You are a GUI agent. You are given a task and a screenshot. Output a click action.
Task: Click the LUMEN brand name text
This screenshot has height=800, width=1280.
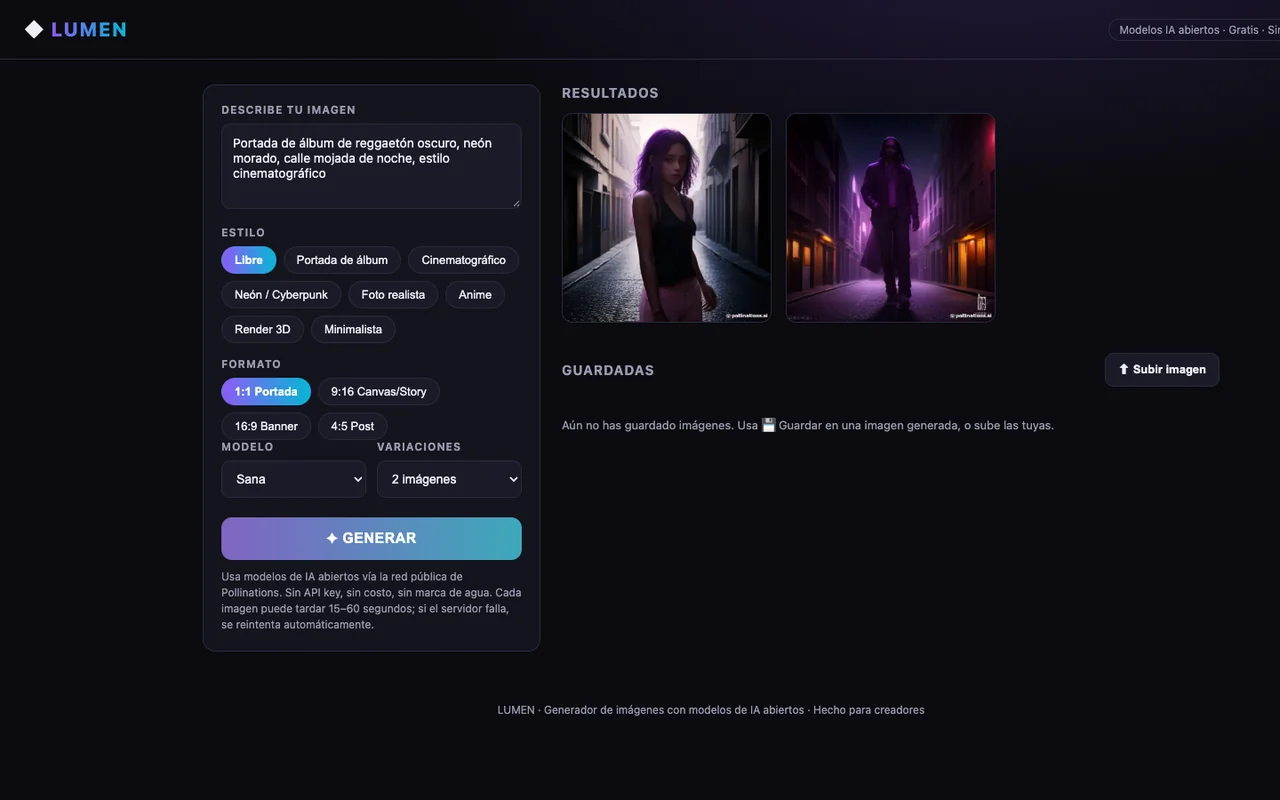coord(89,30)
